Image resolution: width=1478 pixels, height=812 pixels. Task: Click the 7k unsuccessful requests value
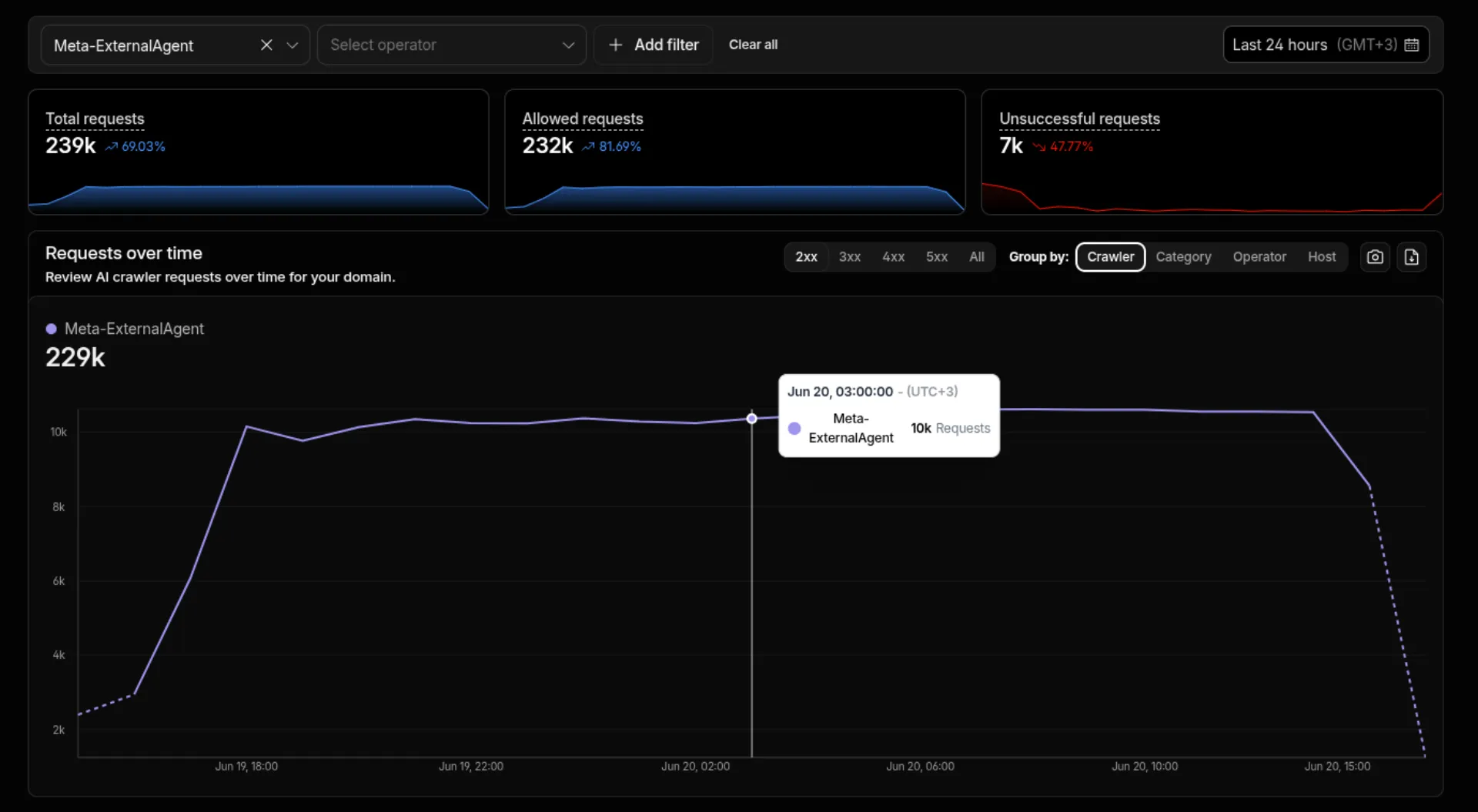[1011, 145]
